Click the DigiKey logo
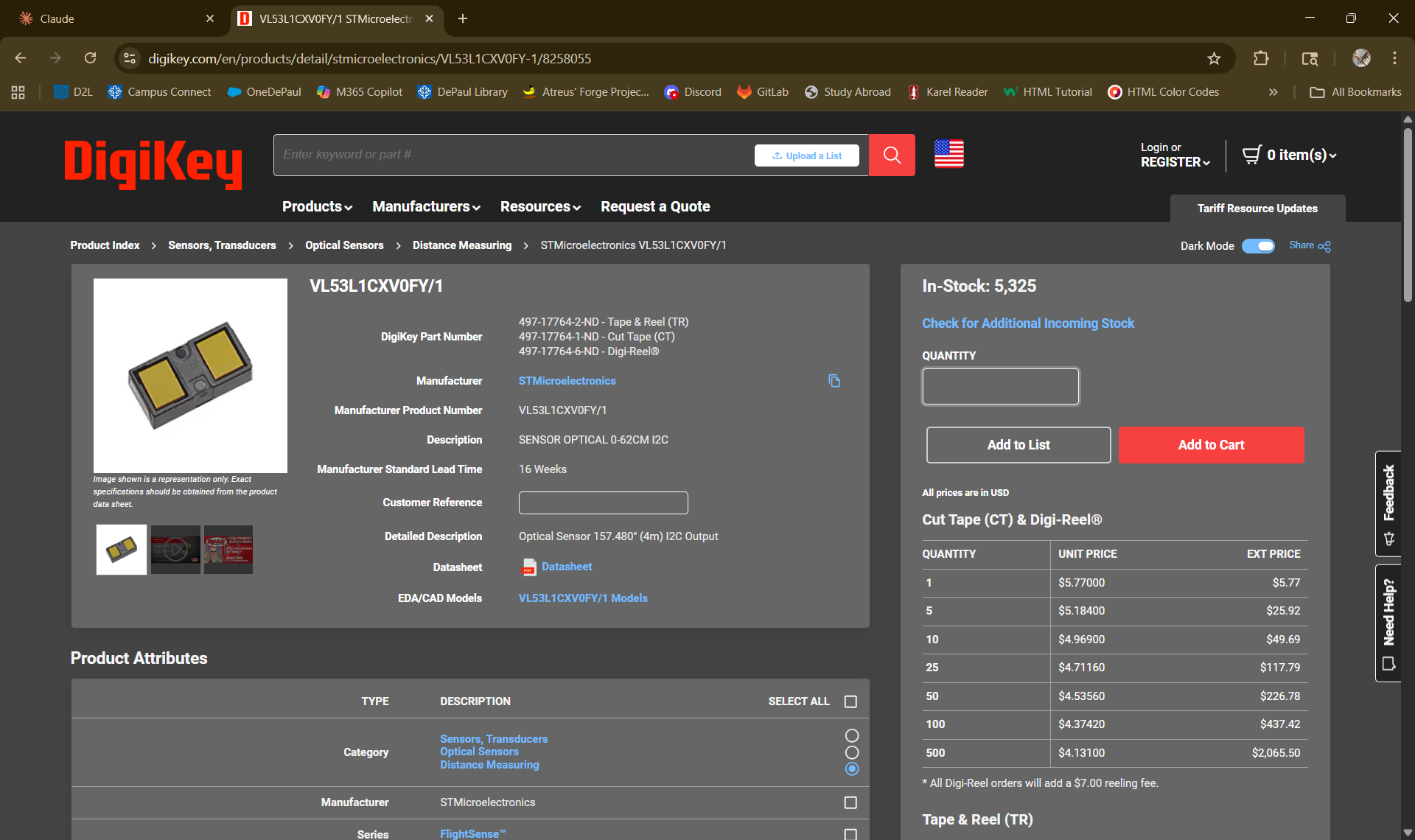The height and width of the screenshot is (840, 1415). point(153,164)
